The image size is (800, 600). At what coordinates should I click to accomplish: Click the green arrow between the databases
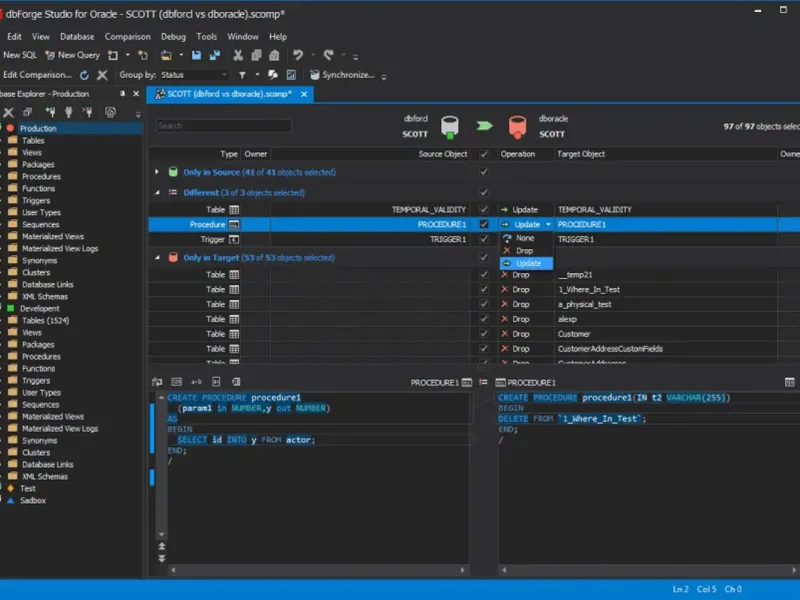click(x=483, y=126)
